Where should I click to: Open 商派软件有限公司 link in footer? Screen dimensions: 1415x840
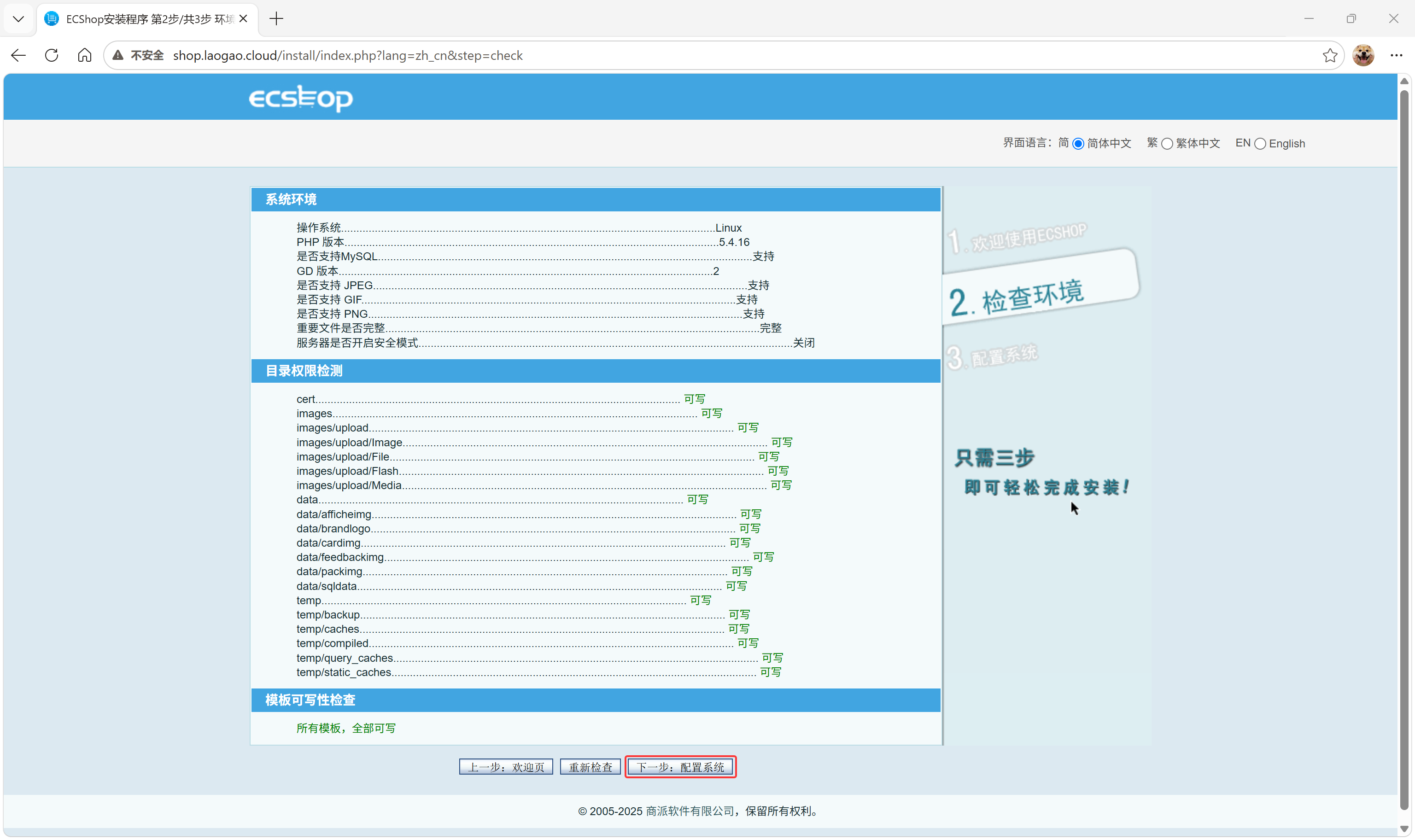[690, 811]
